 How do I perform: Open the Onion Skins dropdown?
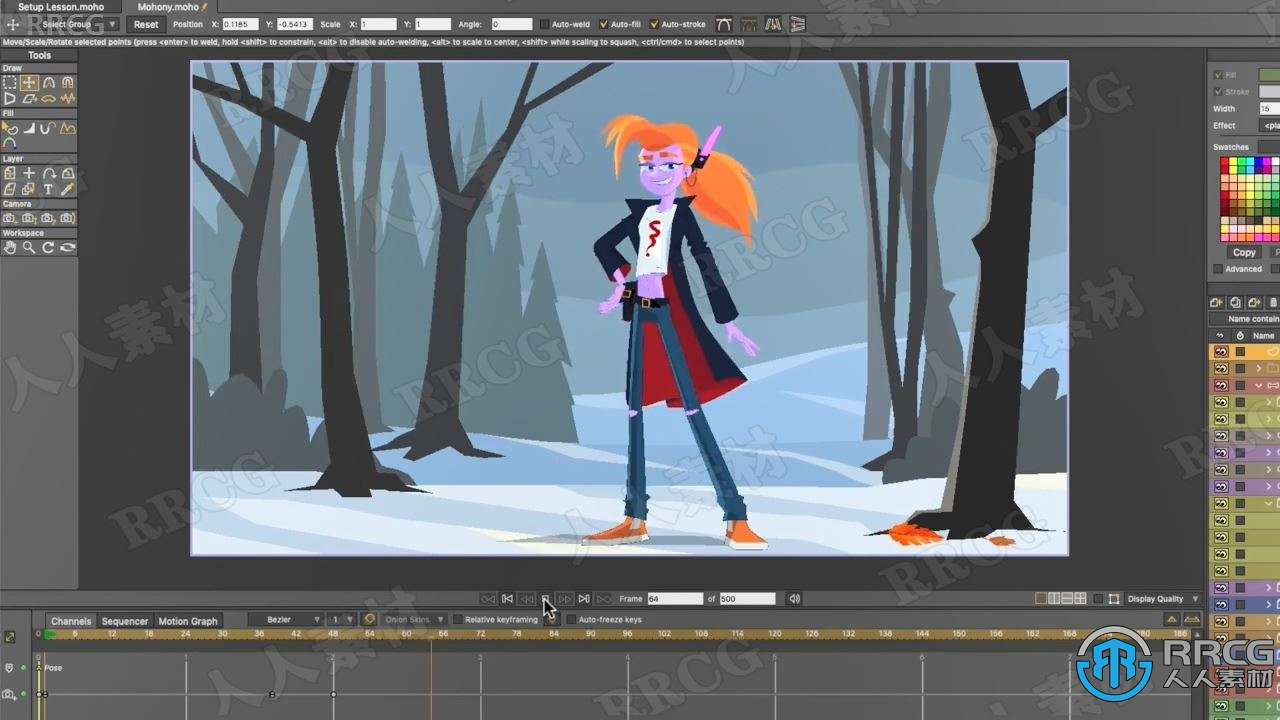[414, 620]
